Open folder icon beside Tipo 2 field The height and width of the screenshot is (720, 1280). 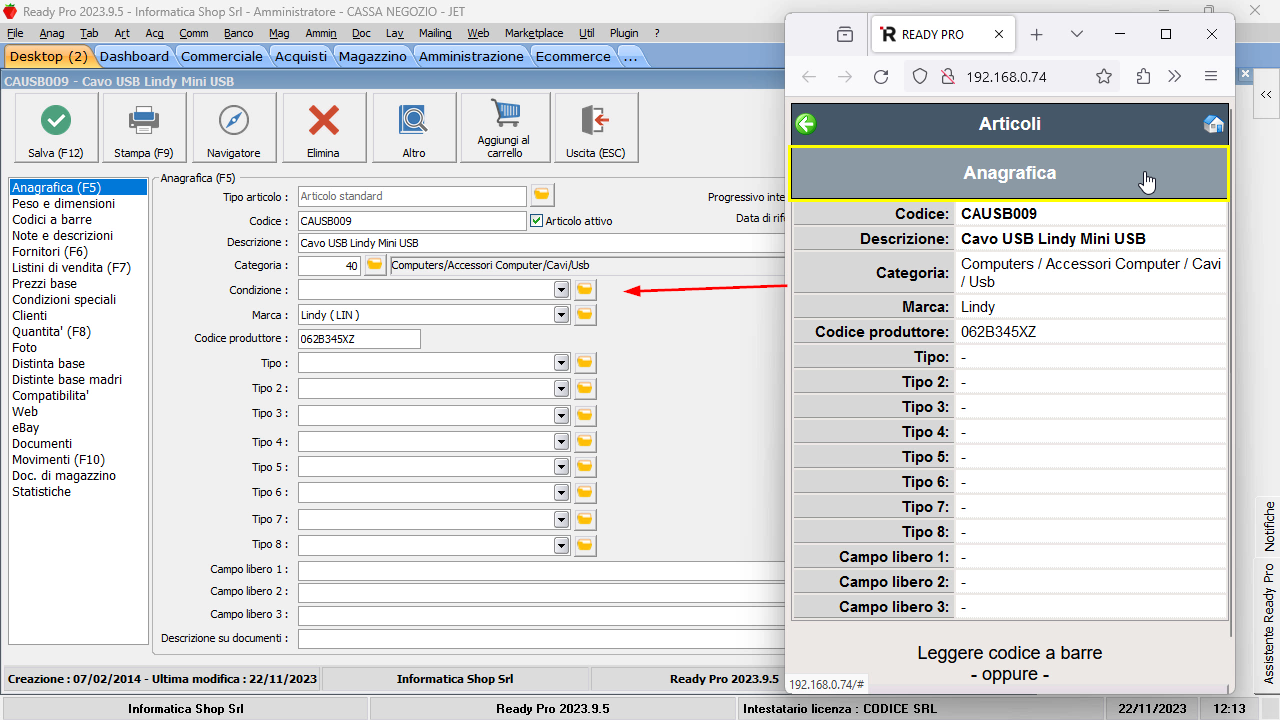point(585,388)
